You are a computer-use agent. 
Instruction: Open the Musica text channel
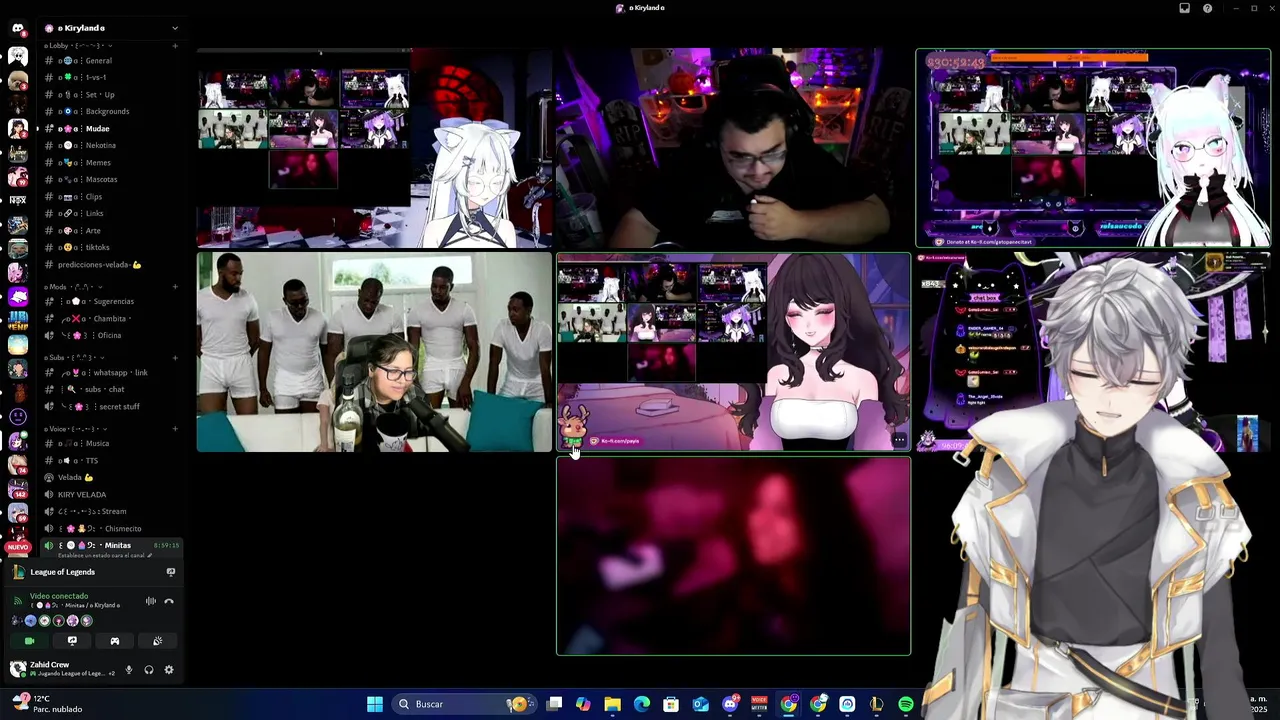[x=110, y=444]
